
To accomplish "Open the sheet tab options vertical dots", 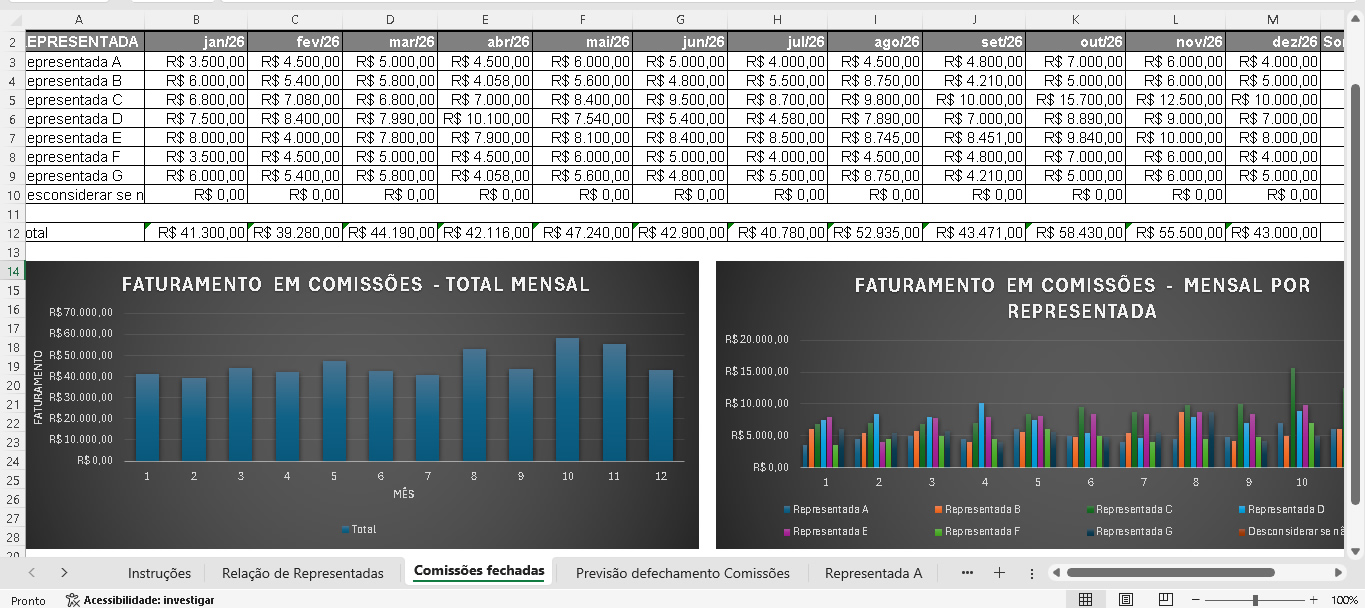I will 1031,573.
